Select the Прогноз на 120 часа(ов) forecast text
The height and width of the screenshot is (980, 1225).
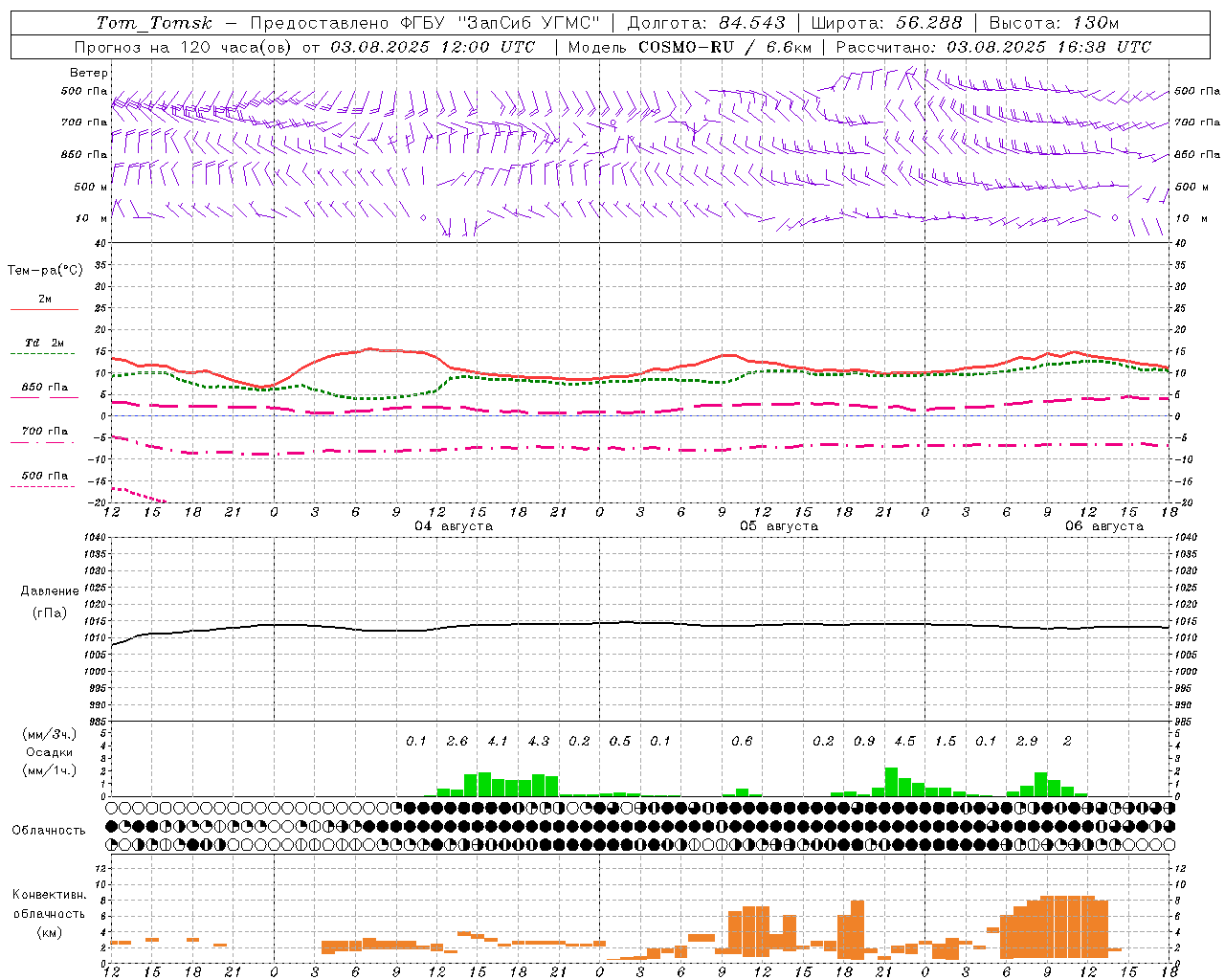(184, 47)
